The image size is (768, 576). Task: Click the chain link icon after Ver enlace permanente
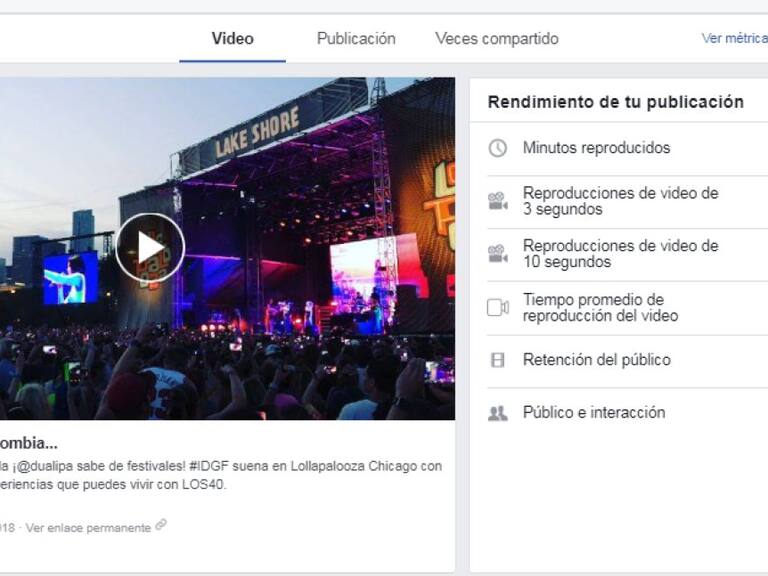[161, 525]
